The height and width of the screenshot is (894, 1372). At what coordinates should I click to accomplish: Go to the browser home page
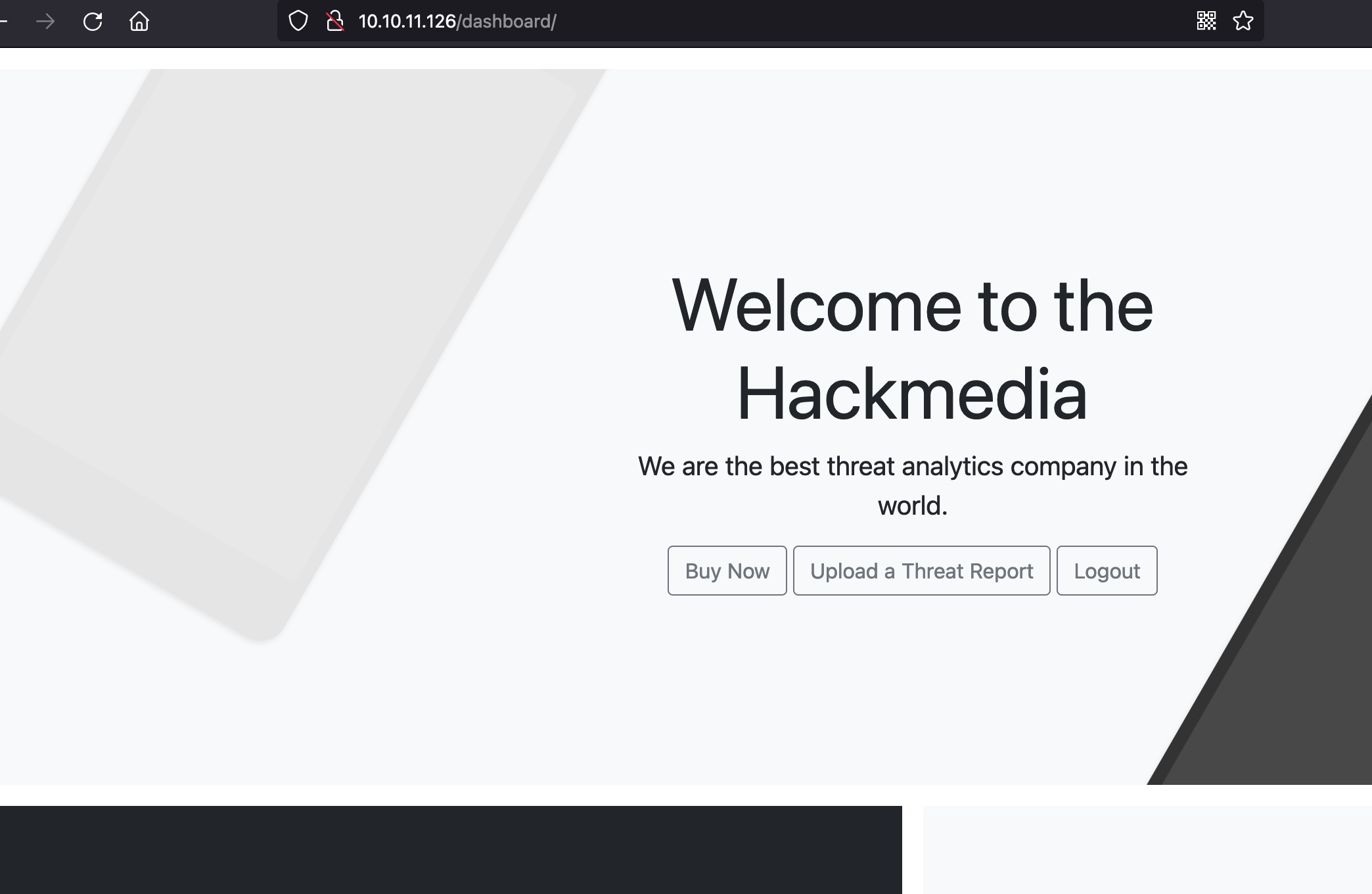(139, 22)
